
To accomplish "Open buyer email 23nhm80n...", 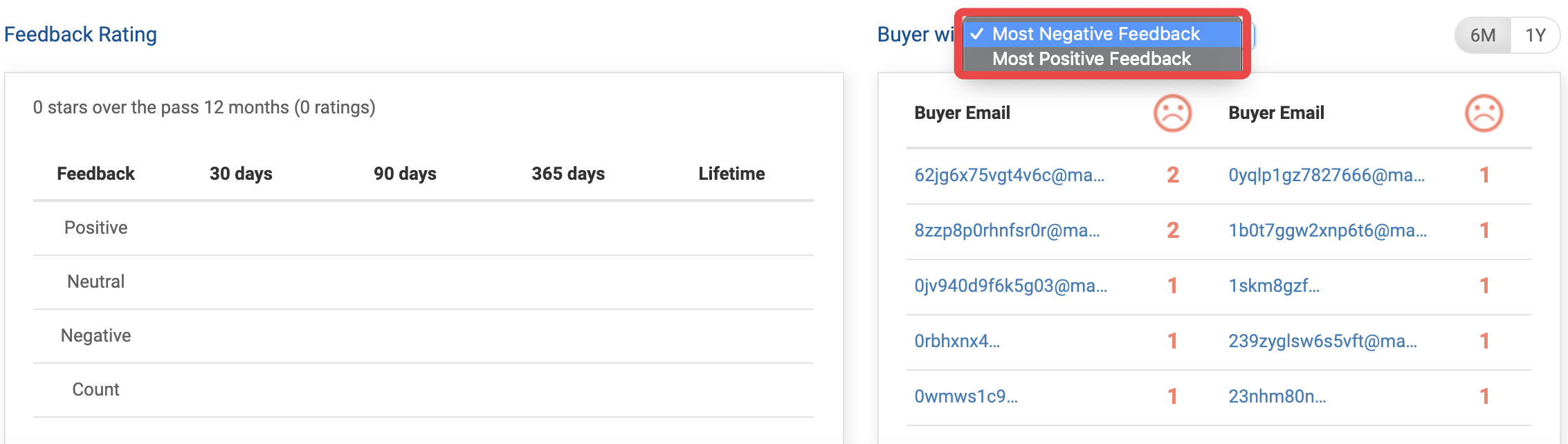I will click(1277, 396).
